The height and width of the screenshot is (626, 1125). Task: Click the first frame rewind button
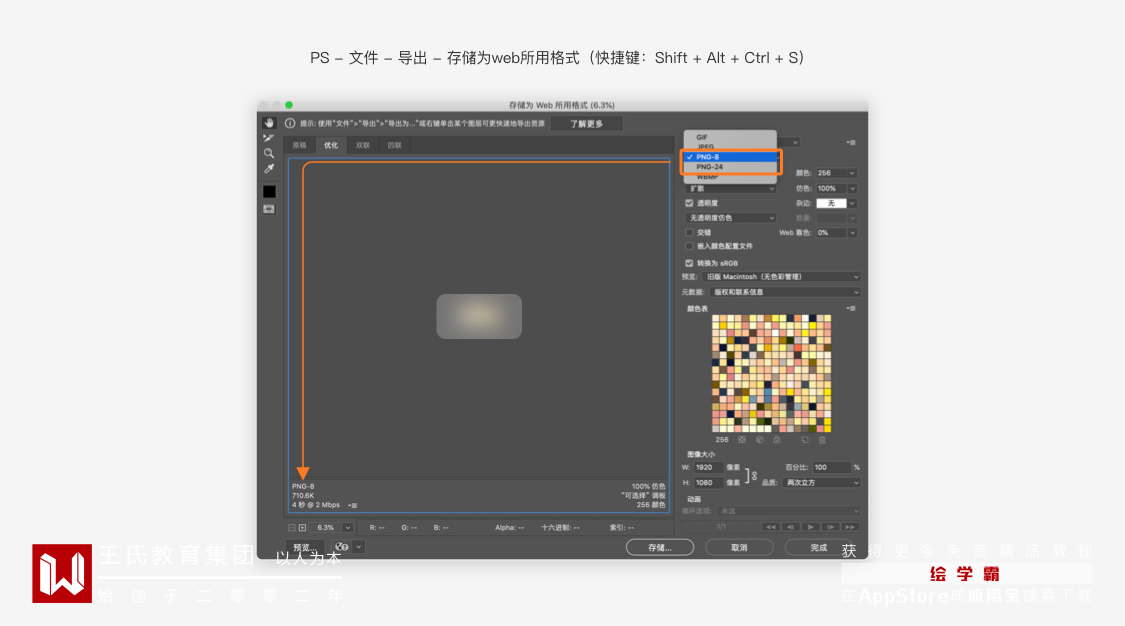pos(771,527)
